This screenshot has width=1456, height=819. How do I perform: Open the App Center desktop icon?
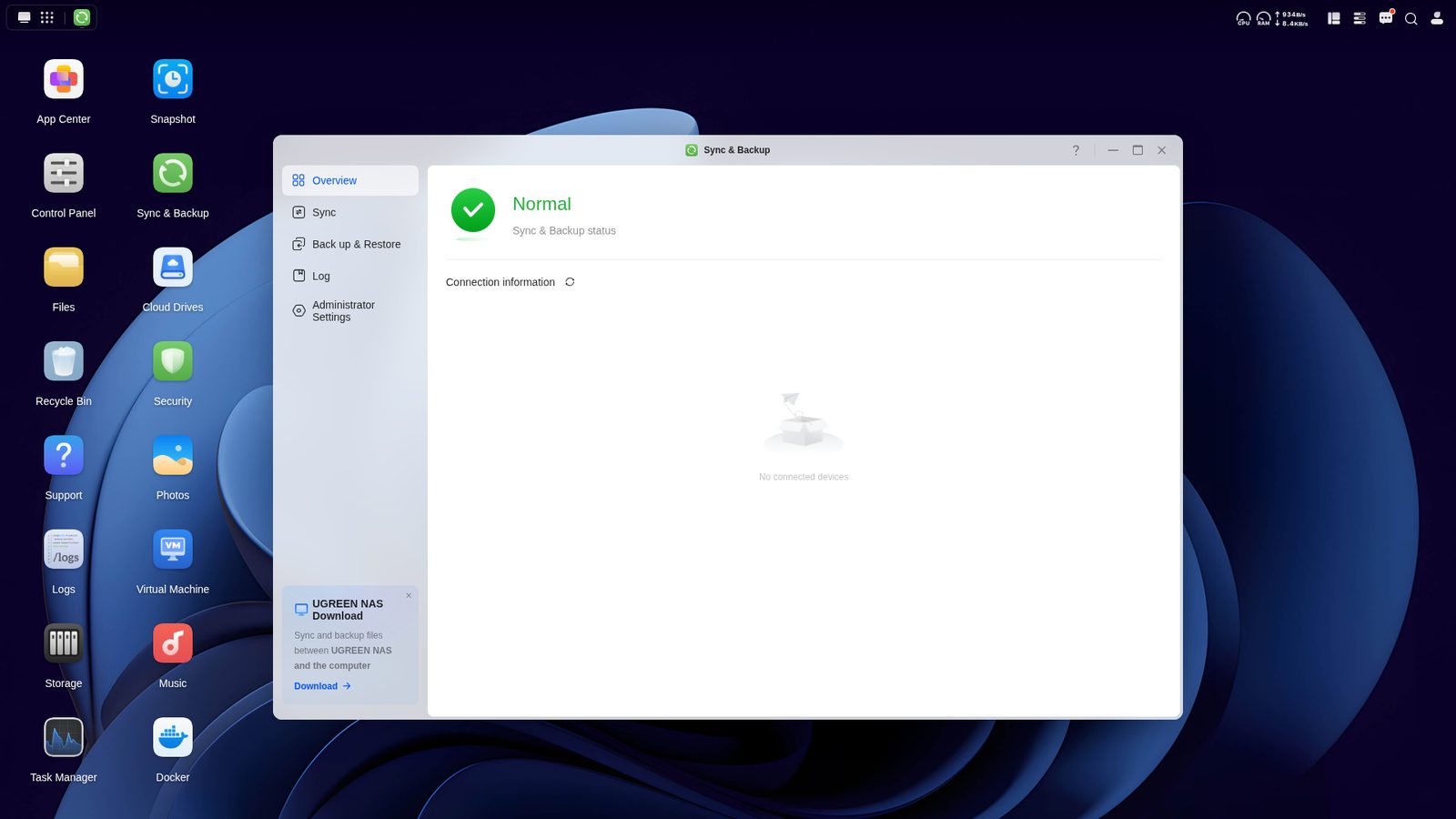[x=64, y=80]
